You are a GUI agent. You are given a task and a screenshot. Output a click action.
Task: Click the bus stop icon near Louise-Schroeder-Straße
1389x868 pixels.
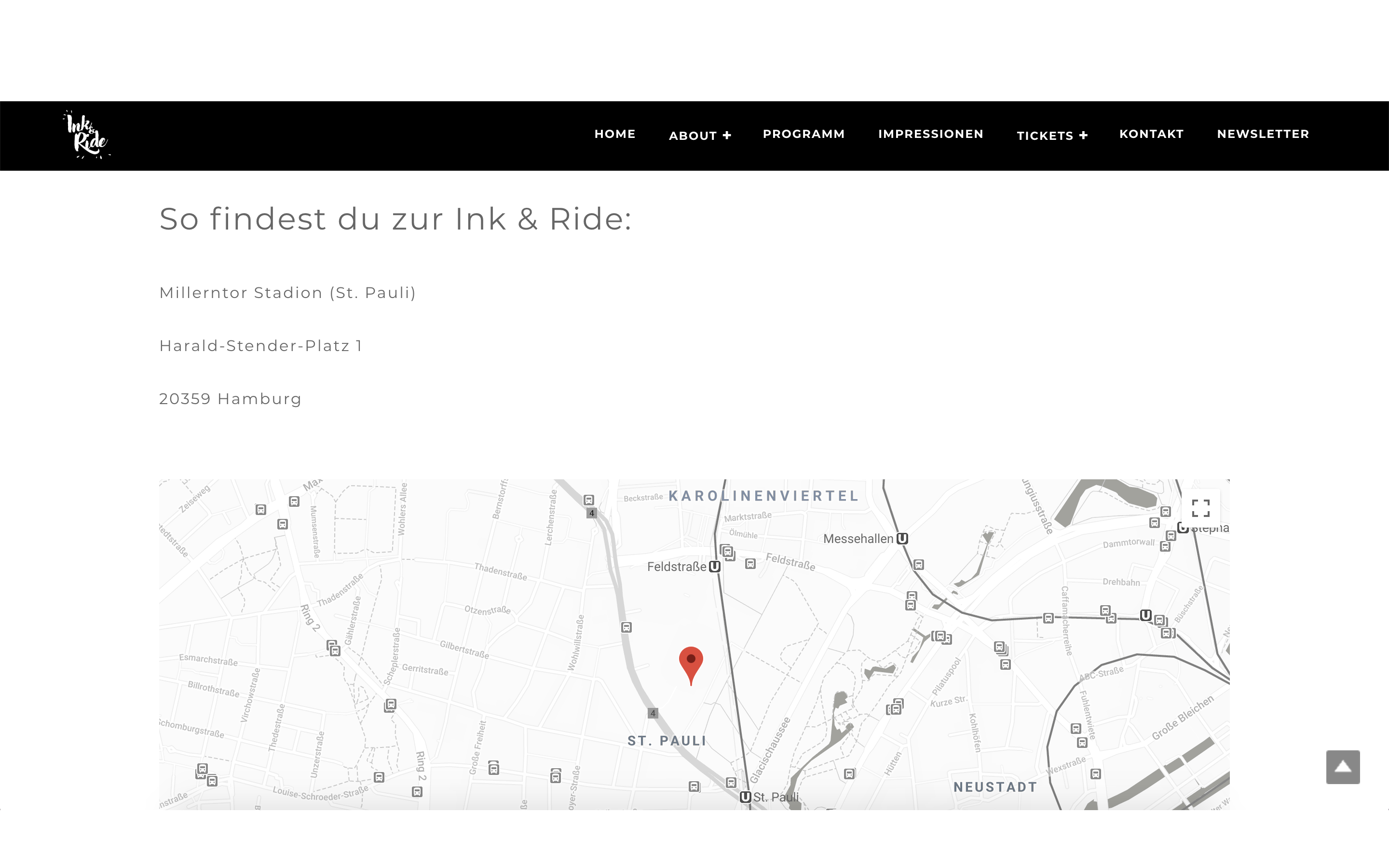click(379, 777)
